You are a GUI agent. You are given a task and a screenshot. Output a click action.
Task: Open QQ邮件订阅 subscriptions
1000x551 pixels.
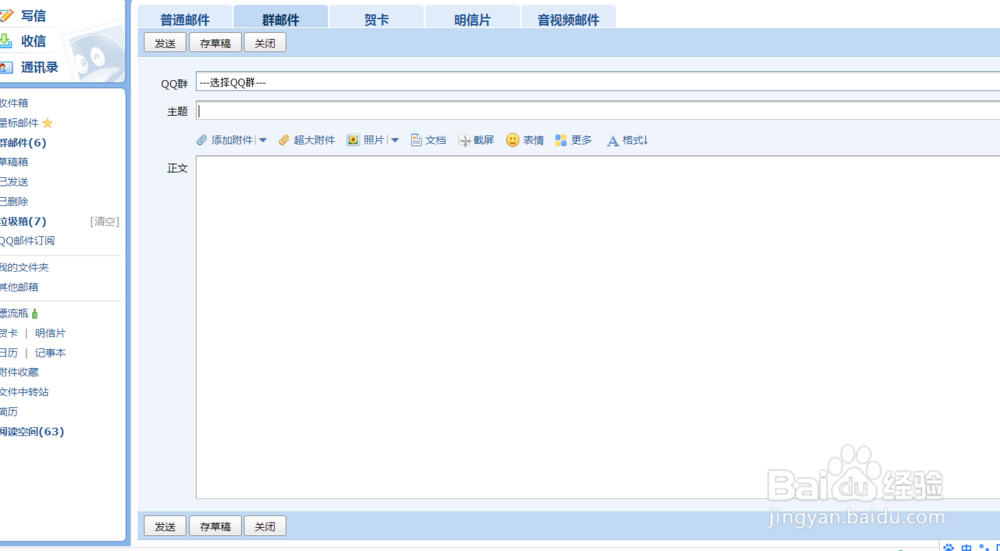coord(27,240)
